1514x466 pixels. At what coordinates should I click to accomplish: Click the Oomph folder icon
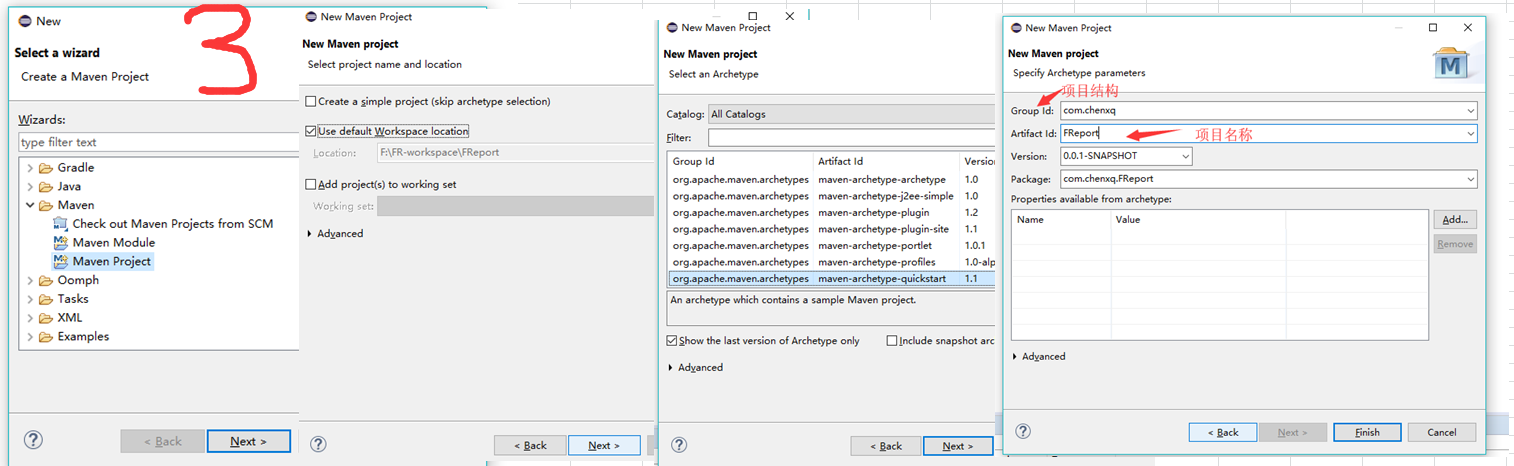pos(45,281)
